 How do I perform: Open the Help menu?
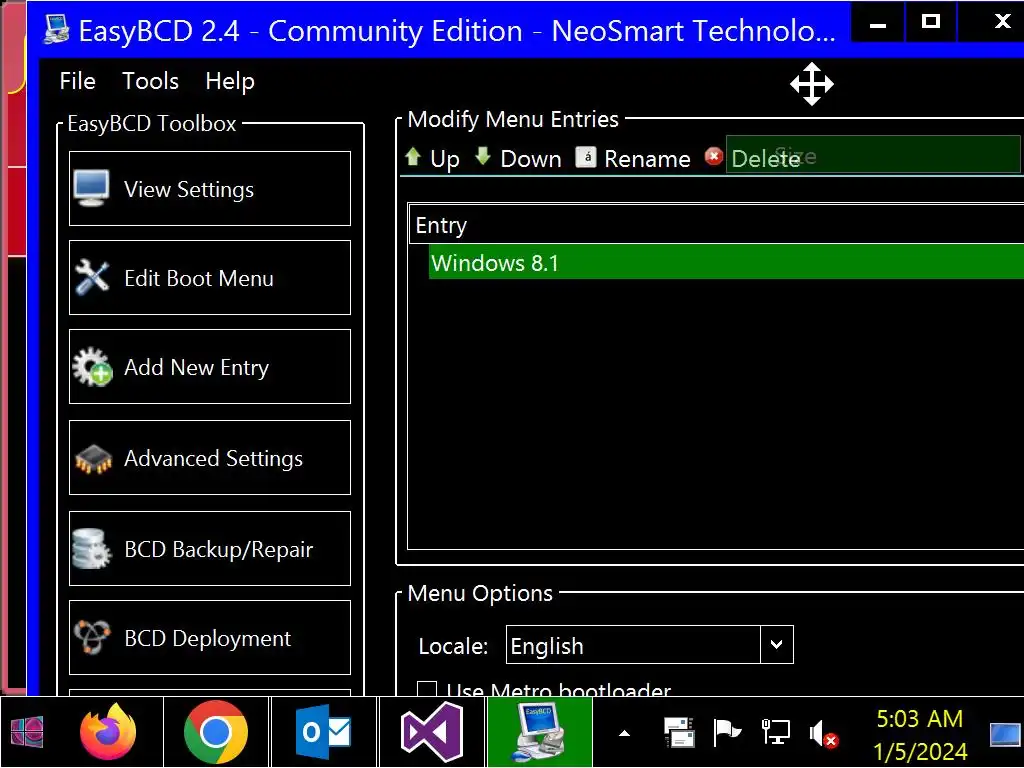[x=230, y=81]
